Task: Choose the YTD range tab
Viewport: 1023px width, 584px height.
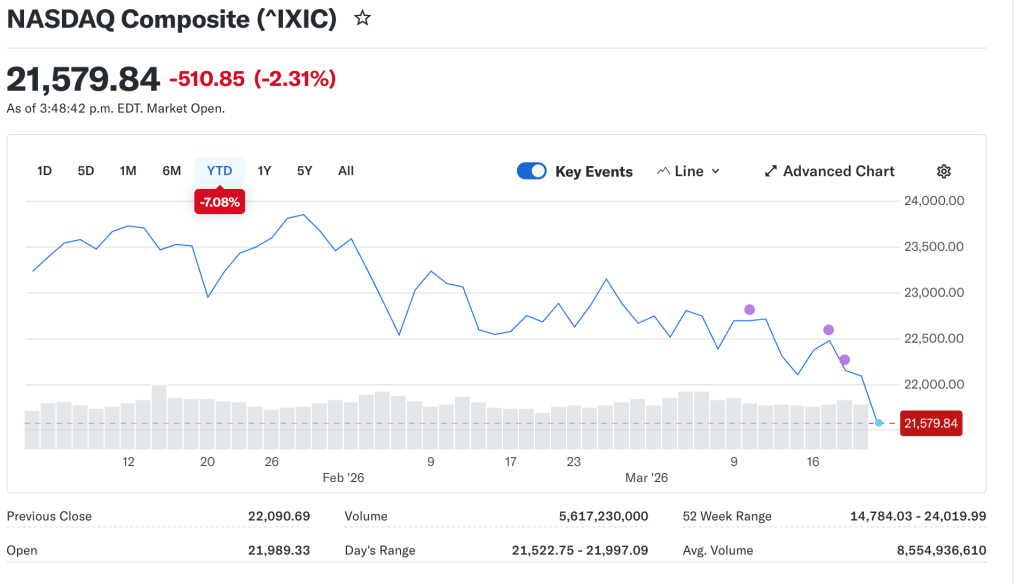Action: click(x=219, y=171)
